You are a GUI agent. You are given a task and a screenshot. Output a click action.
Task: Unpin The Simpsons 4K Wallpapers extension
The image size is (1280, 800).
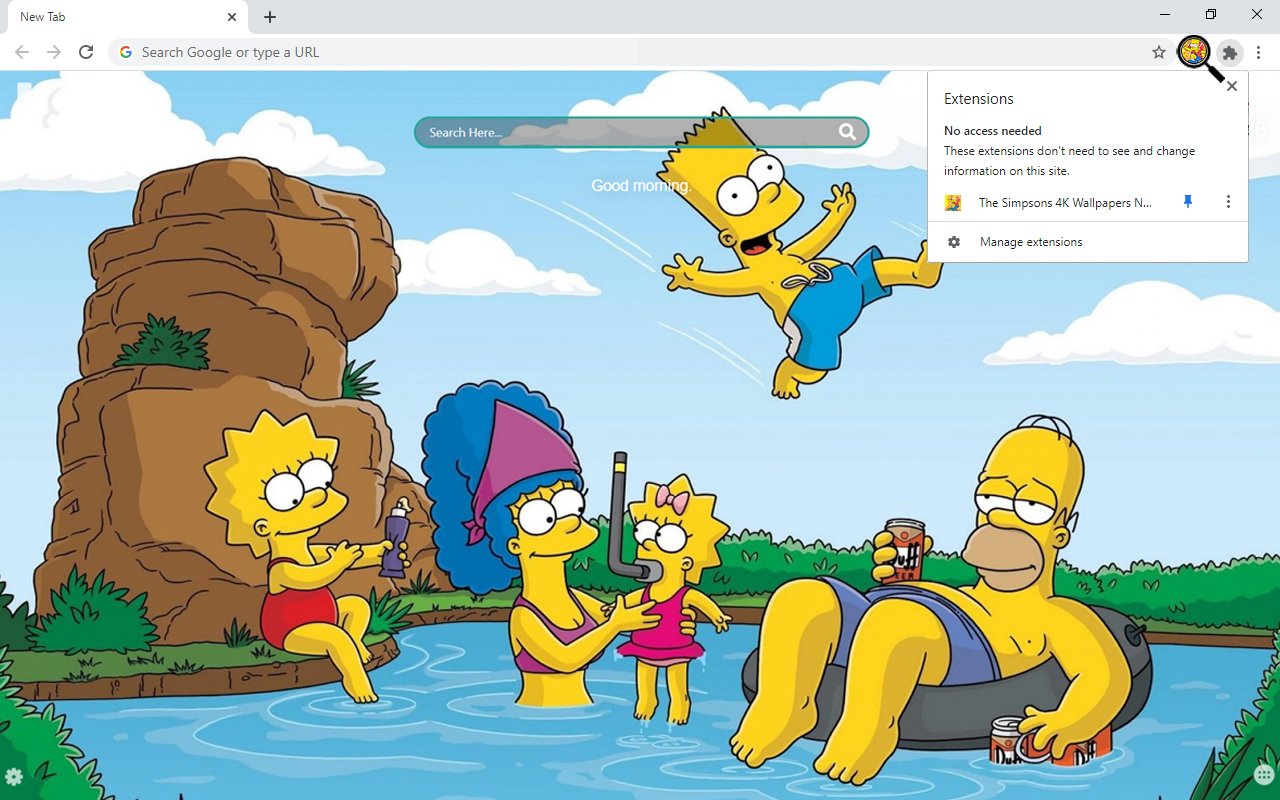pos(1188,202)
